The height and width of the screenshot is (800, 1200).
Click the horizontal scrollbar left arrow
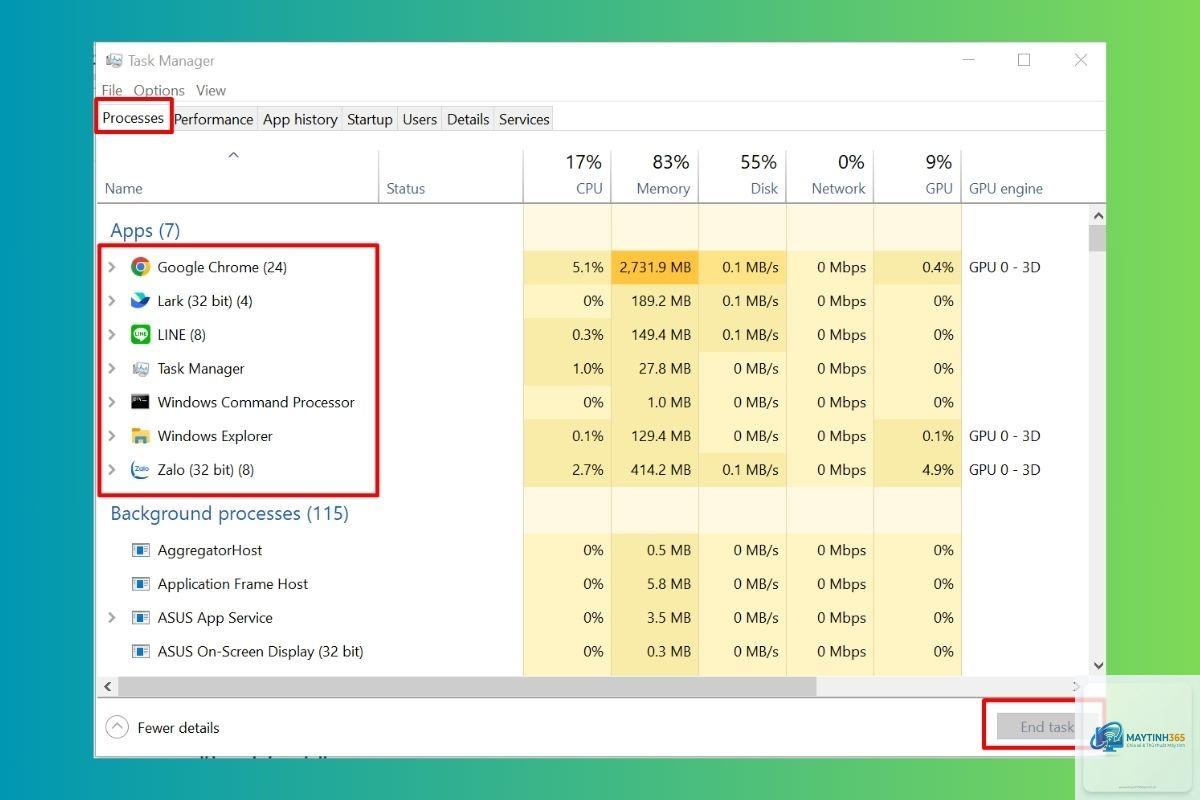click(x=106, y=686)
